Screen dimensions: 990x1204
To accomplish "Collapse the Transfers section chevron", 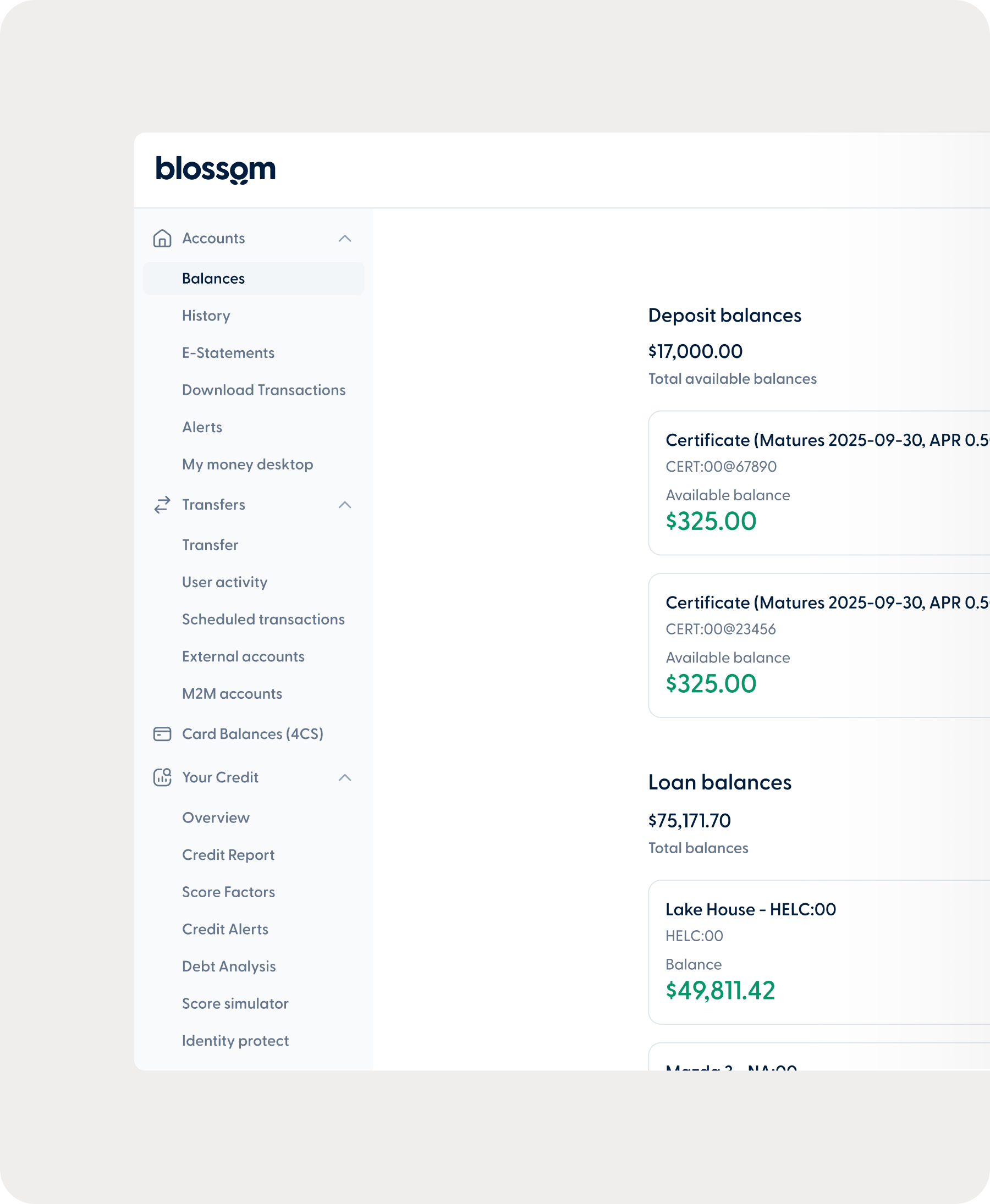I will pyautogui.click(x=344, y=505).
